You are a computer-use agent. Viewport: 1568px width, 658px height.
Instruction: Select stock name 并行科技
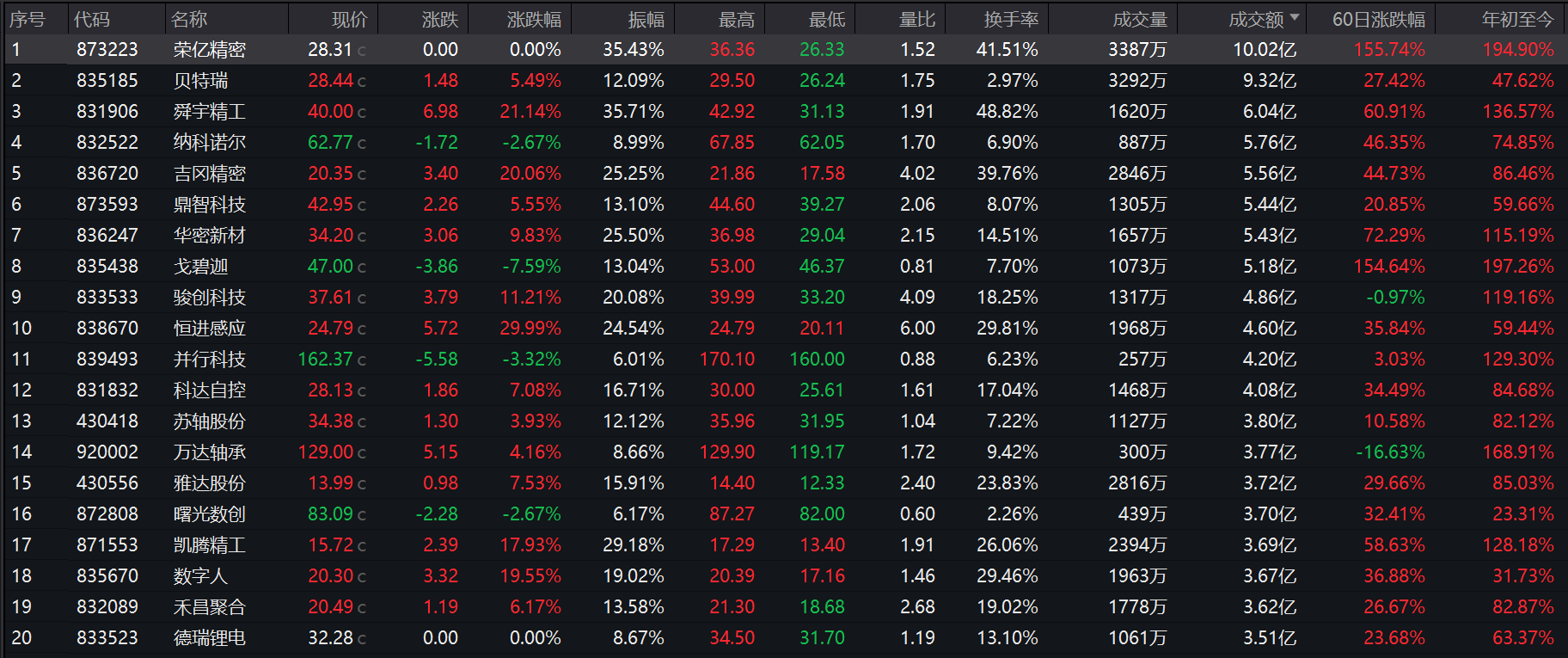point(210,360)
